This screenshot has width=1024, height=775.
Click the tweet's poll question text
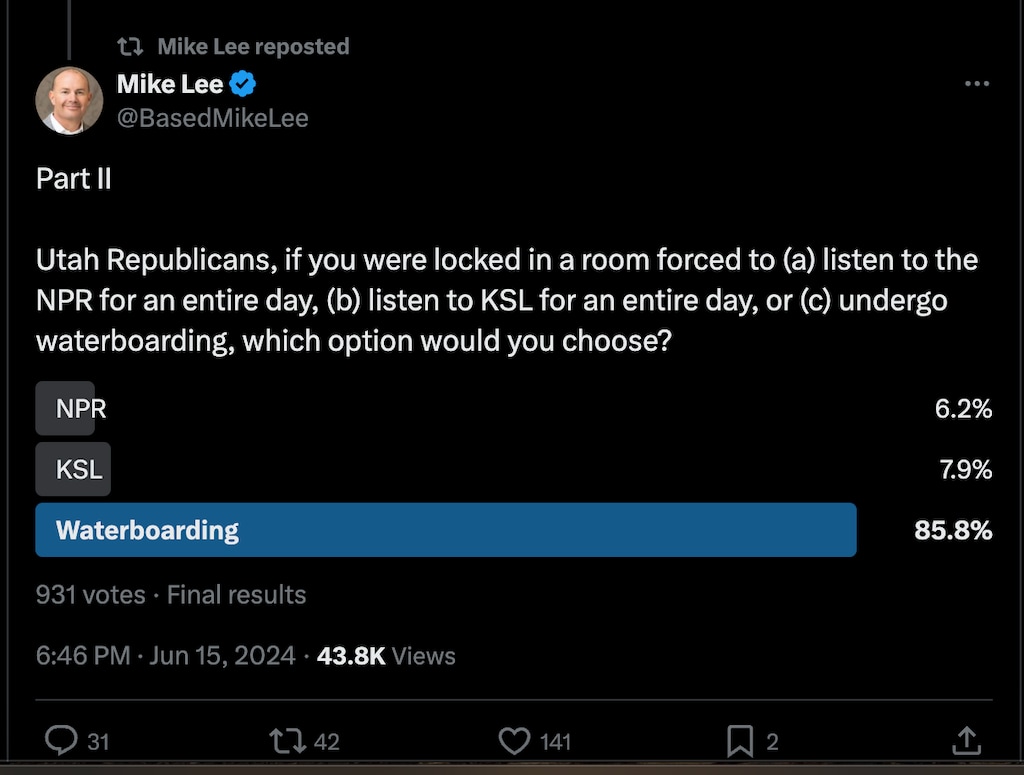click(506, 300)
